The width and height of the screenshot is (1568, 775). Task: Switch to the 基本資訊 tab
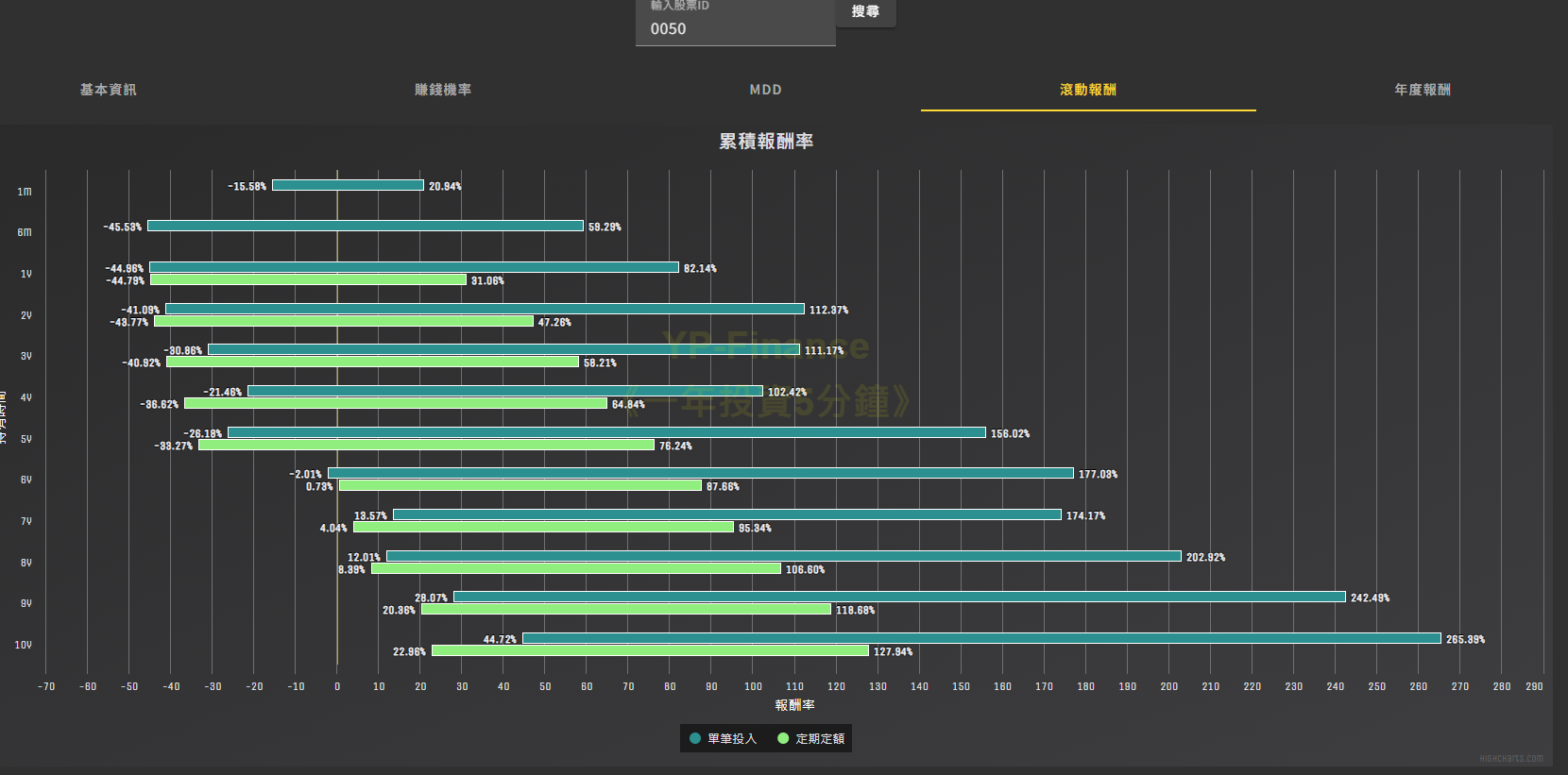tap(108, 90)
